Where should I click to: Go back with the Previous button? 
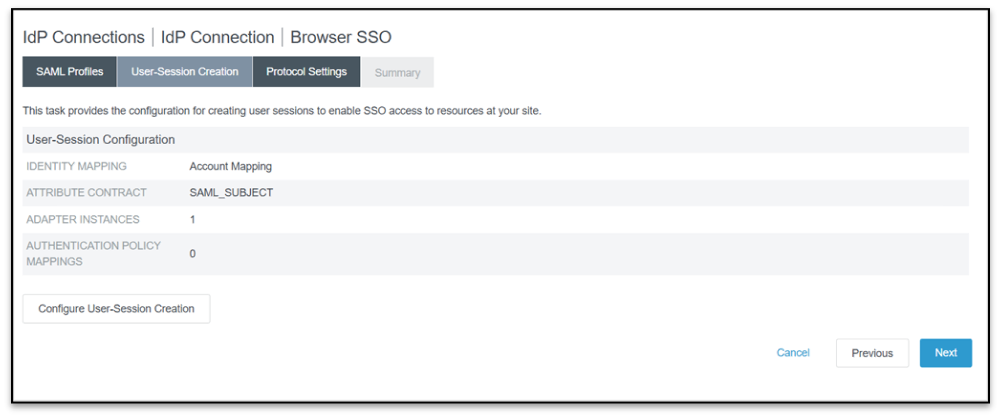click(872, 353)
